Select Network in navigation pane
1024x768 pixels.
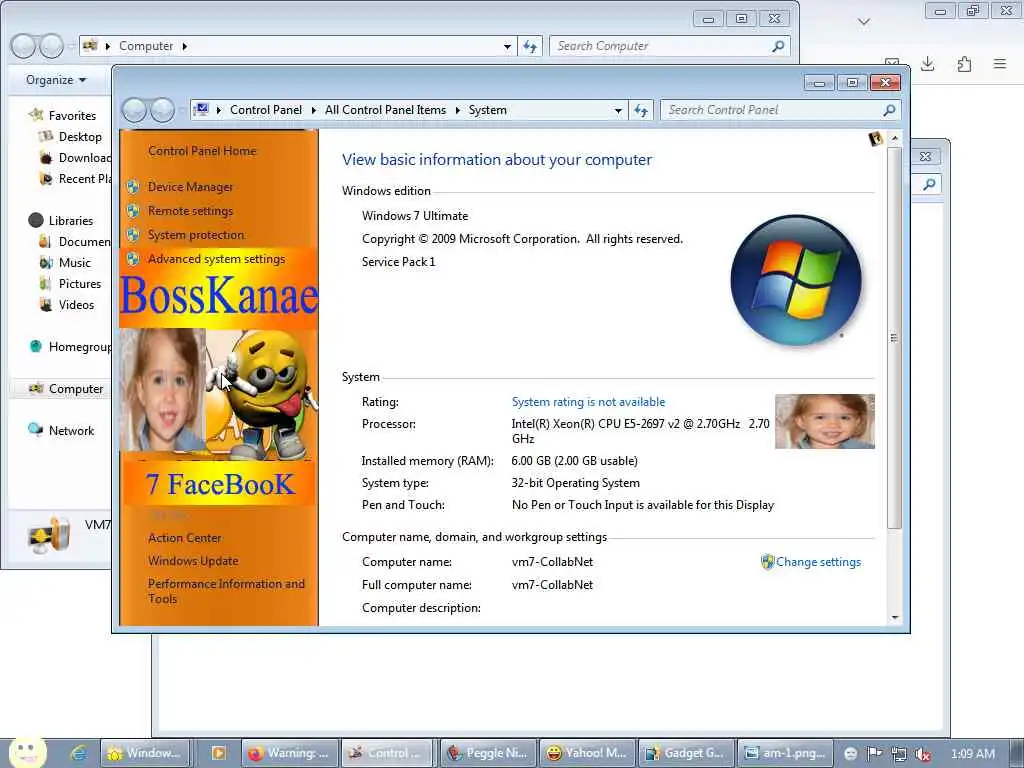[x=71, y=430]
